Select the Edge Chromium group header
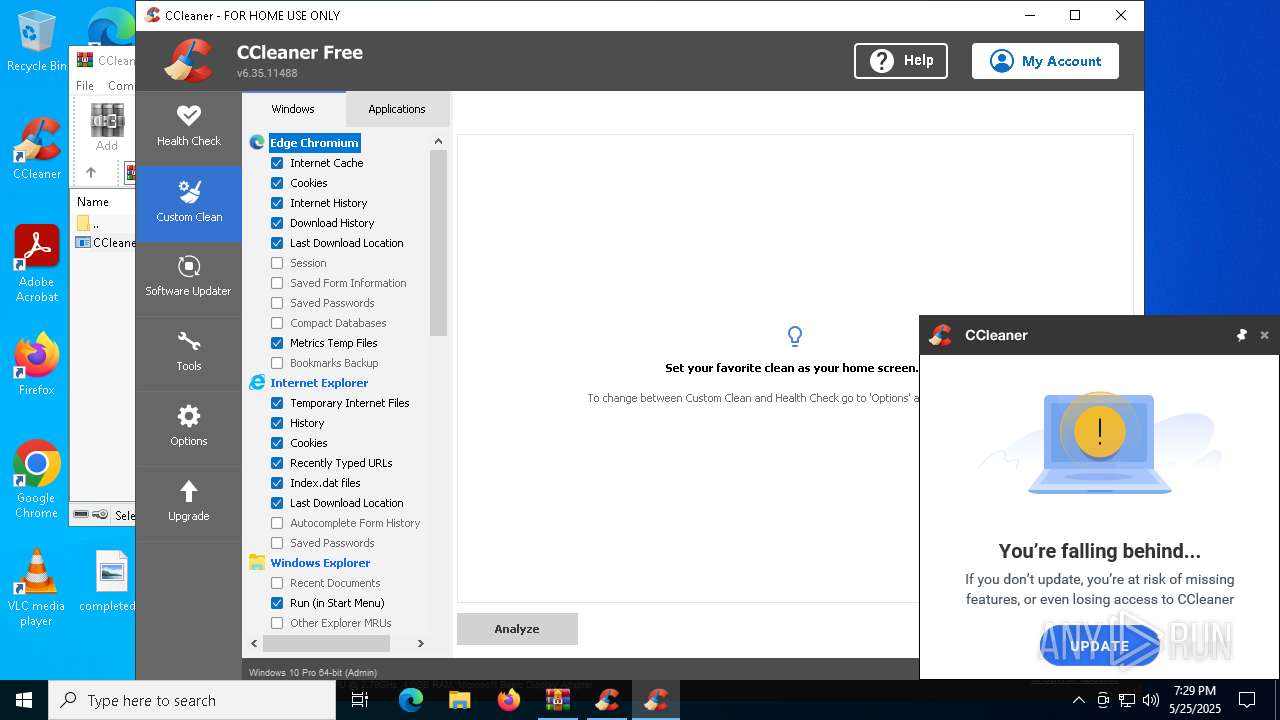 pyautogui.click(x=314, y=143)
